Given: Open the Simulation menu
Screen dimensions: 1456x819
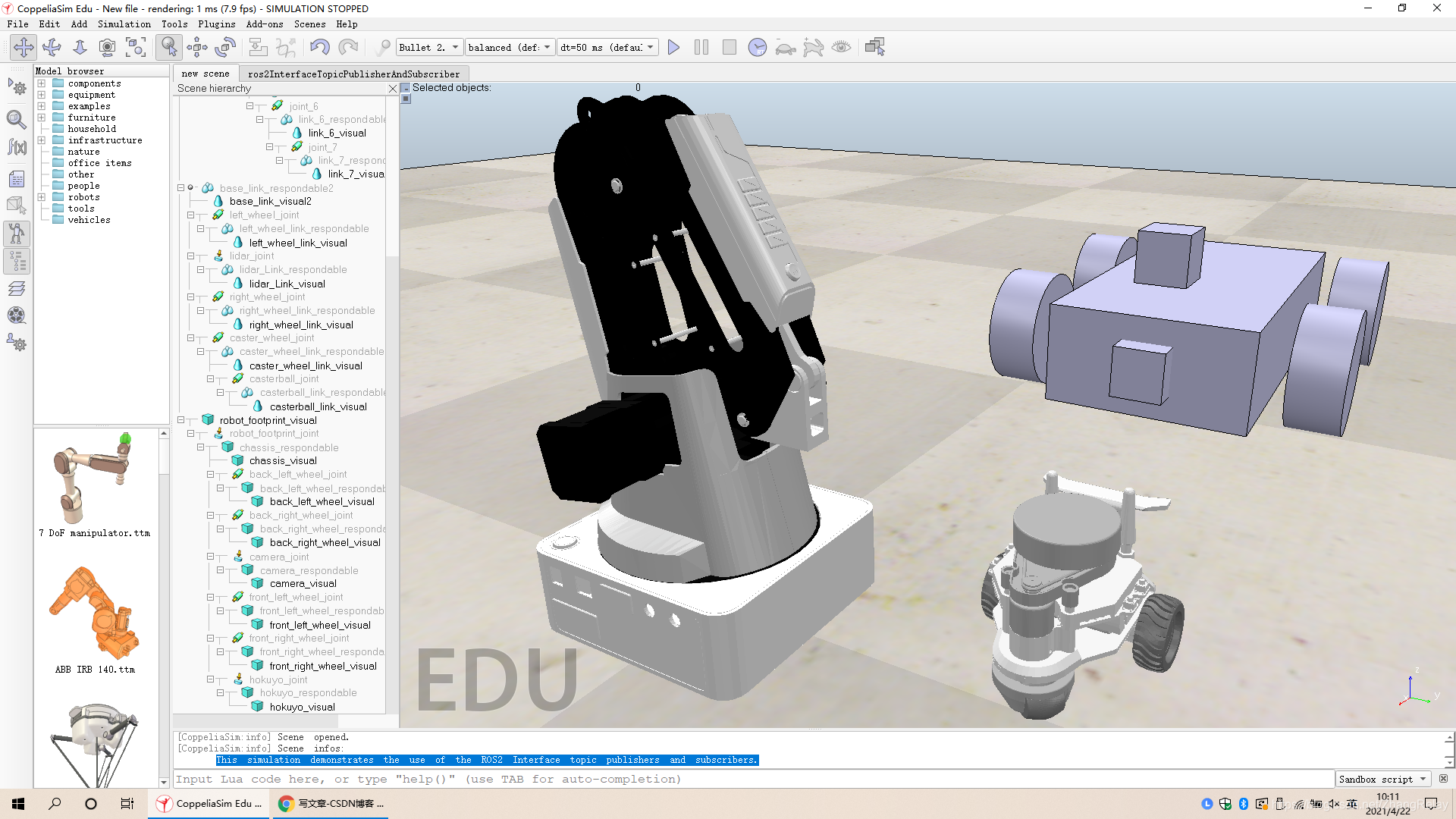Looking at the screenshot, I should point(124,24).
